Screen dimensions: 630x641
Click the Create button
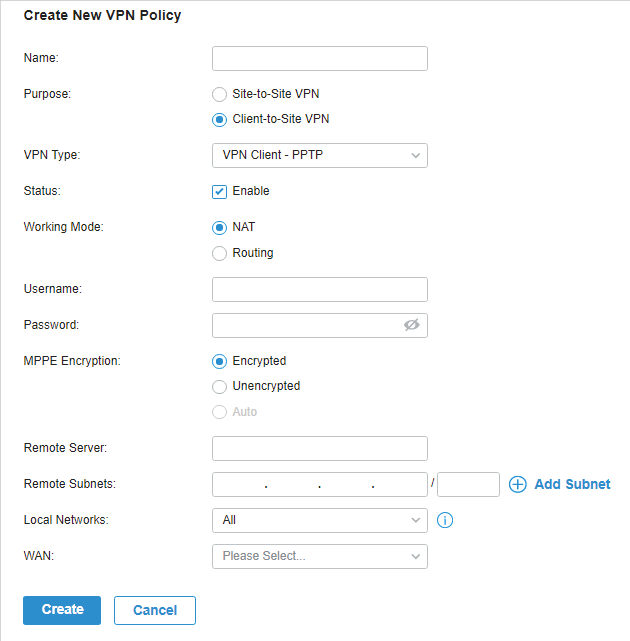pyautogui.click(x=62, y=610)
